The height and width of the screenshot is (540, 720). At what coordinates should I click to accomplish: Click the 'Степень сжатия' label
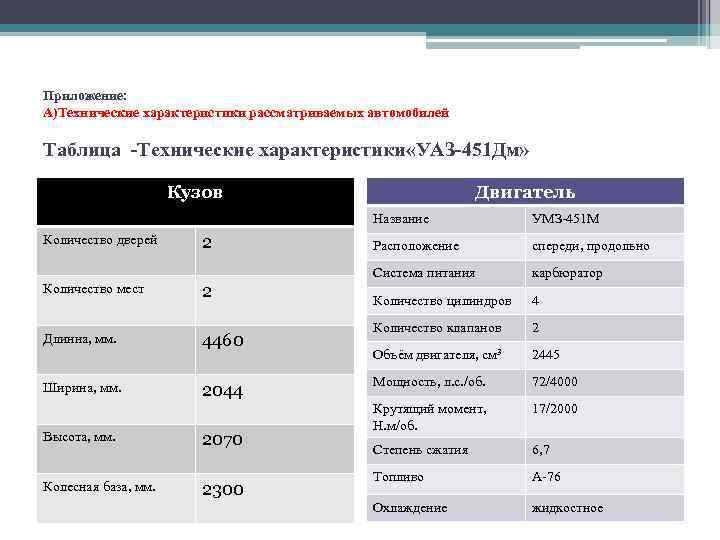pos(420,450)
